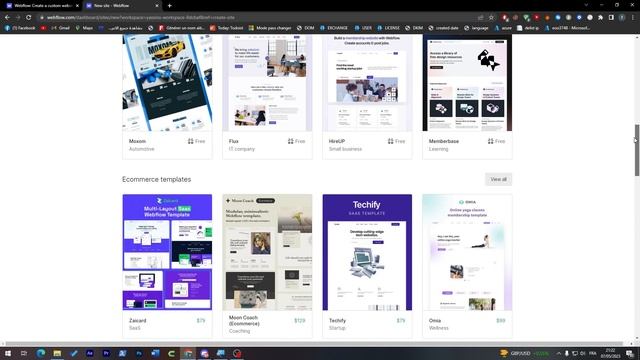The width and height of the screenshot is (640, 360).
Task: Click the Zaicard template title
Action: tap(138, 320)
